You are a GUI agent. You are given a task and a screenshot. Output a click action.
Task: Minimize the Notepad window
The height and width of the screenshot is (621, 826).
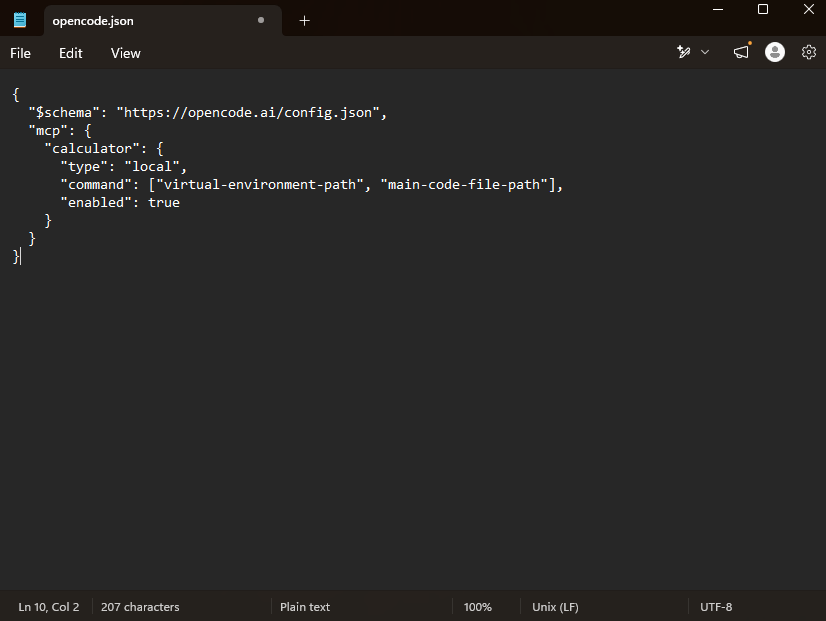point(717,9)
